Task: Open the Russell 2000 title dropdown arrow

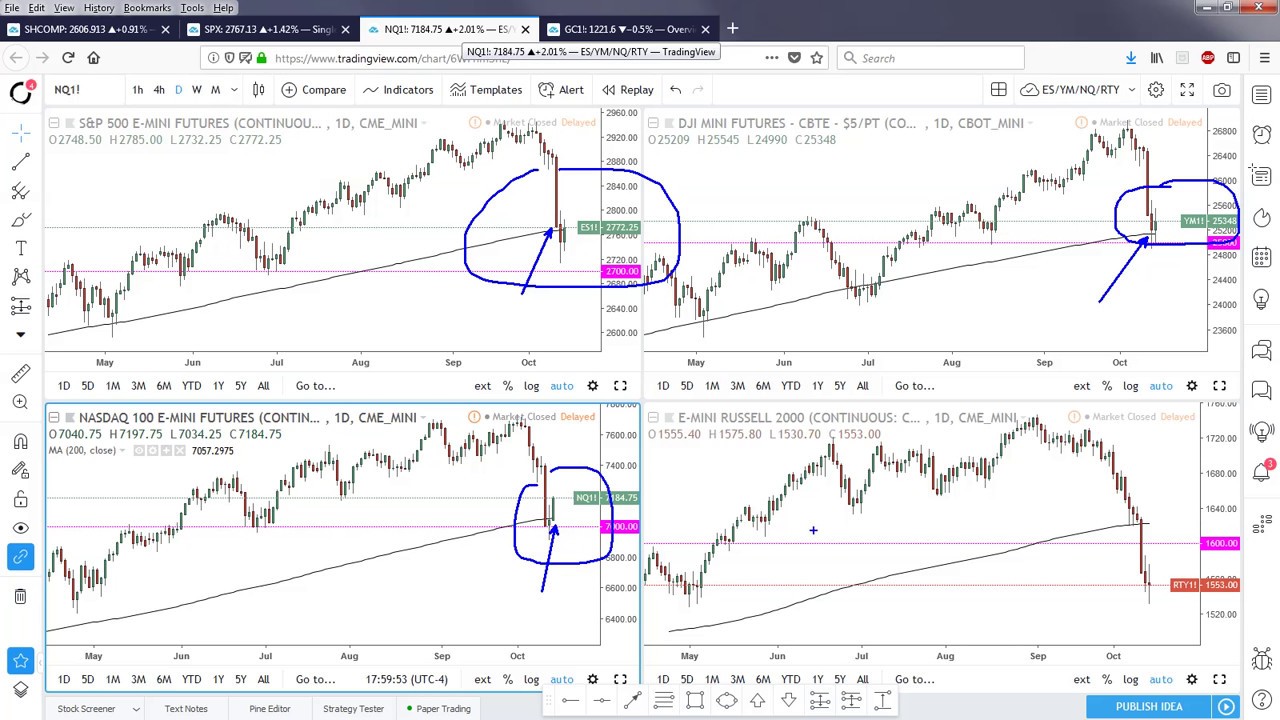Action: point(1024,418)
